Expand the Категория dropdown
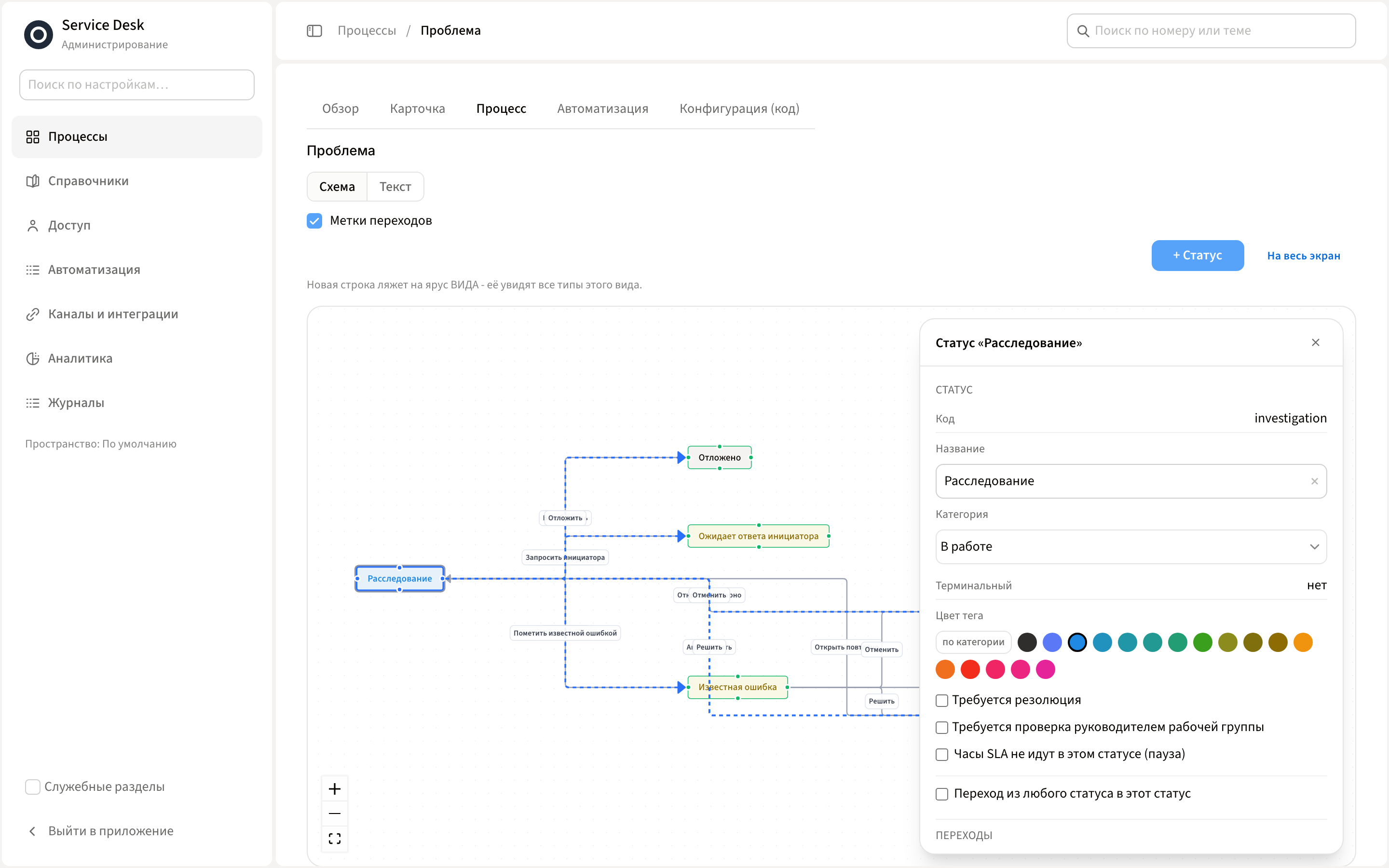Screen dimensions: 1389x868 (x=1130, y=546)
